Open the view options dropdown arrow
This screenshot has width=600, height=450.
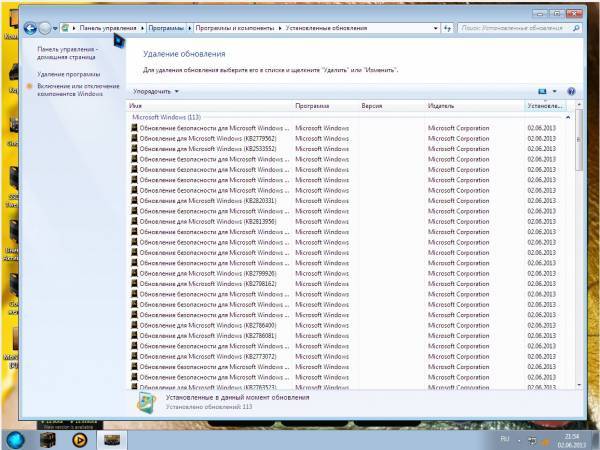[x=554, y=91]
